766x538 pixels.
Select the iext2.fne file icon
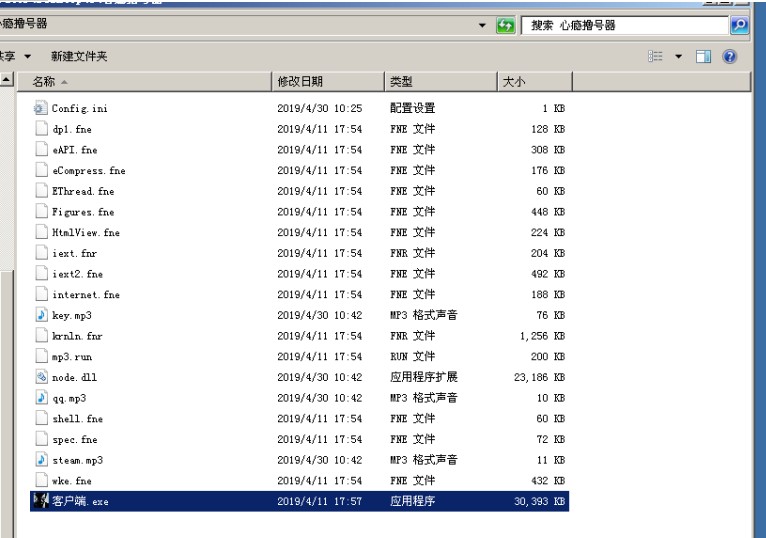[42, 274]
